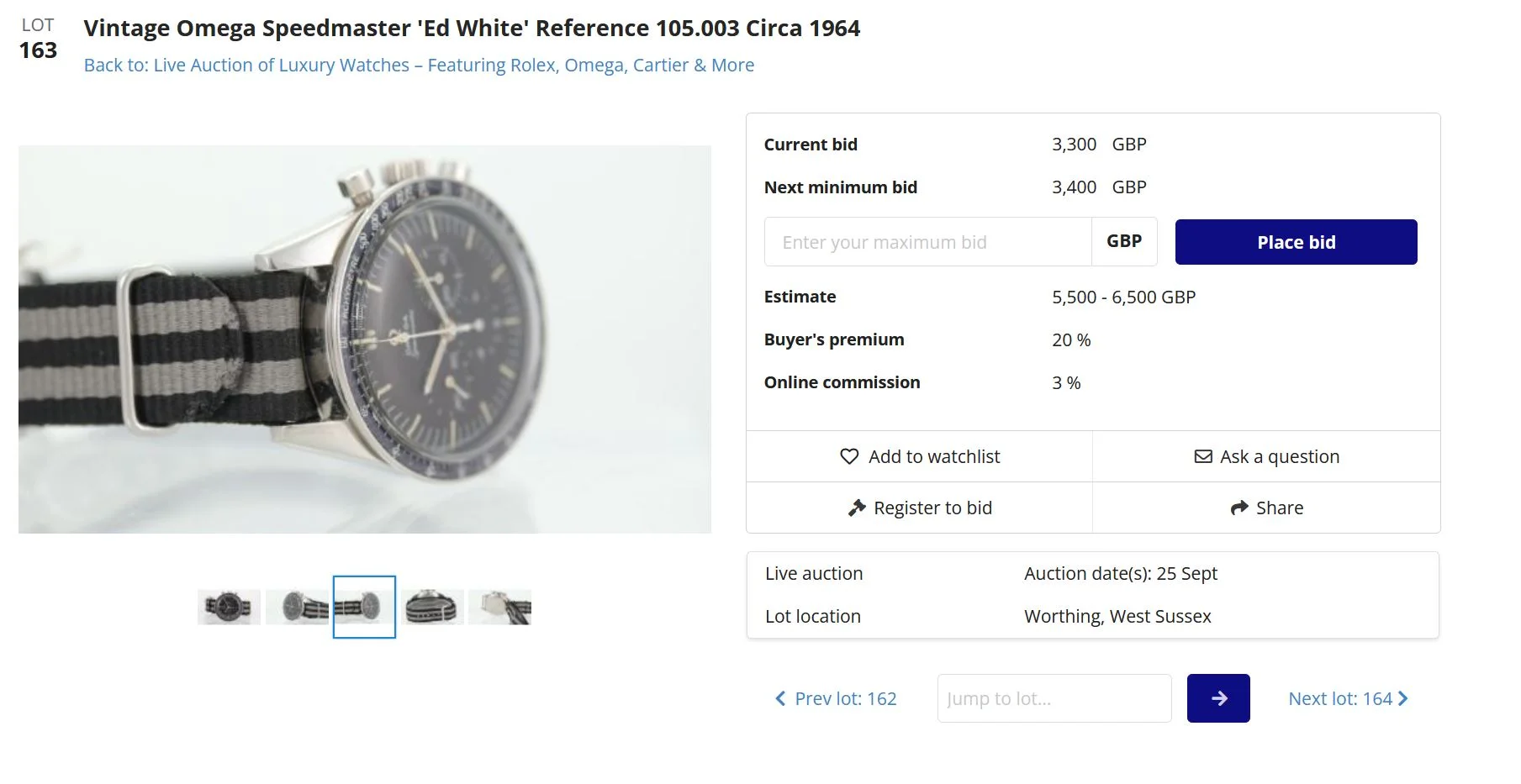Click the Add to watchlist text

pyautogui.click(x=934, y=456)
